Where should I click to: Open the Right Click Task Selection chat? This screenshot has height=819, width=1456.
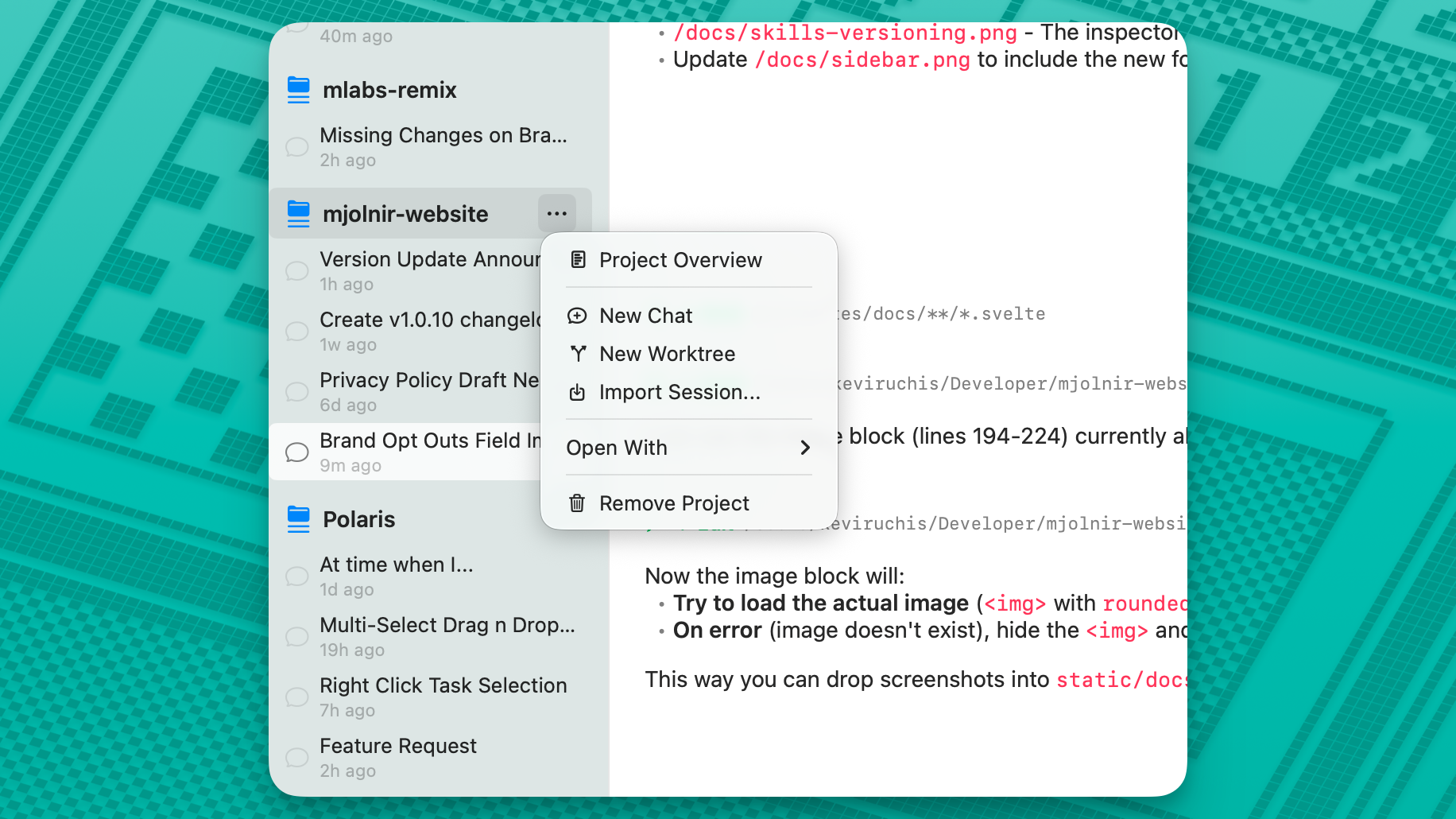(x=443, y=697)
